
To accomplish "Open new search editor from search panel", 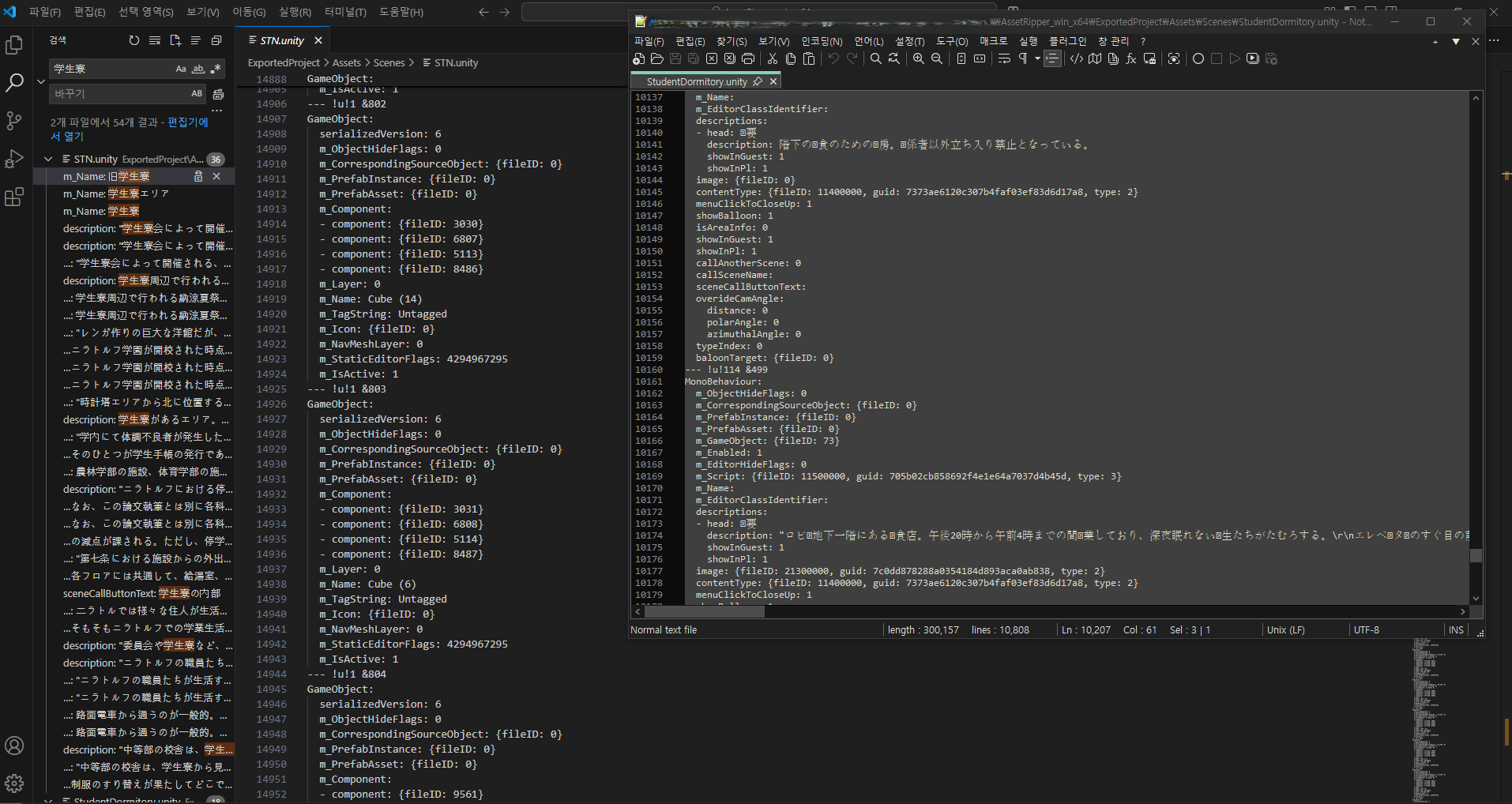I will (x=175, y=40).
